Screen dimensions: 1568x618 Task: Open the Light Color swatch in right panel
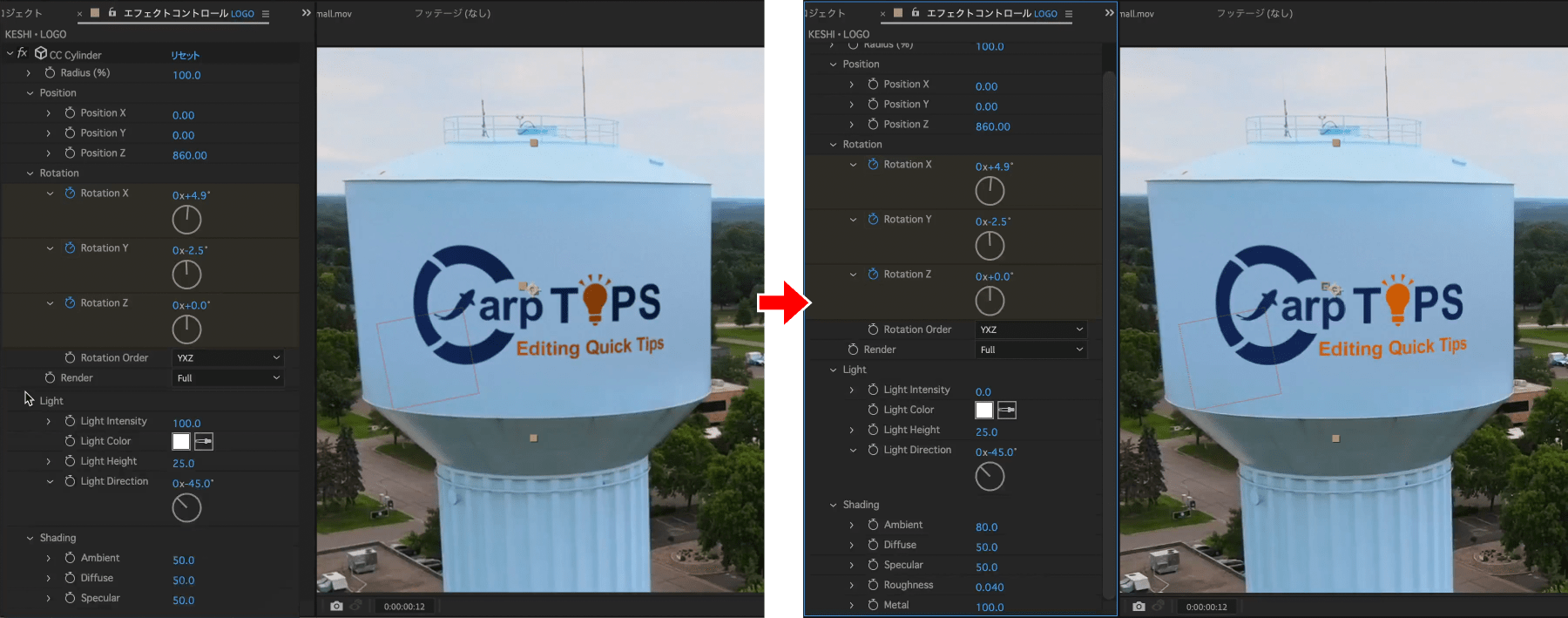click(984, 411)
